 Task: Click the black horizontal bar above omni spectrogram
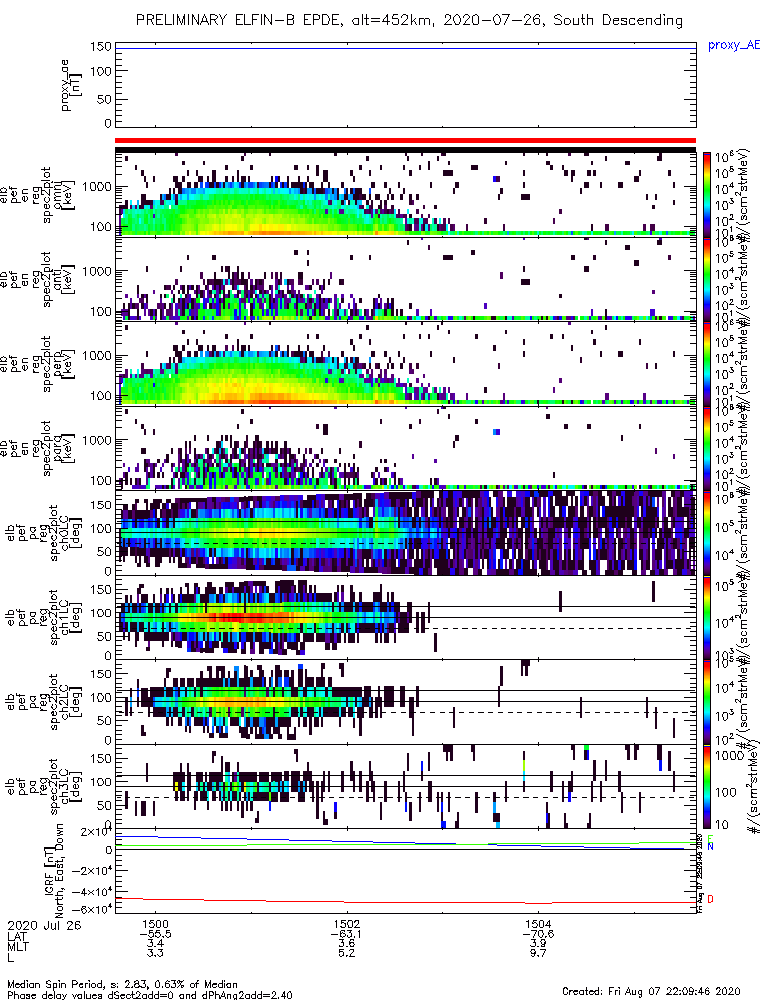pyautogui.click(x=406, y=150)
